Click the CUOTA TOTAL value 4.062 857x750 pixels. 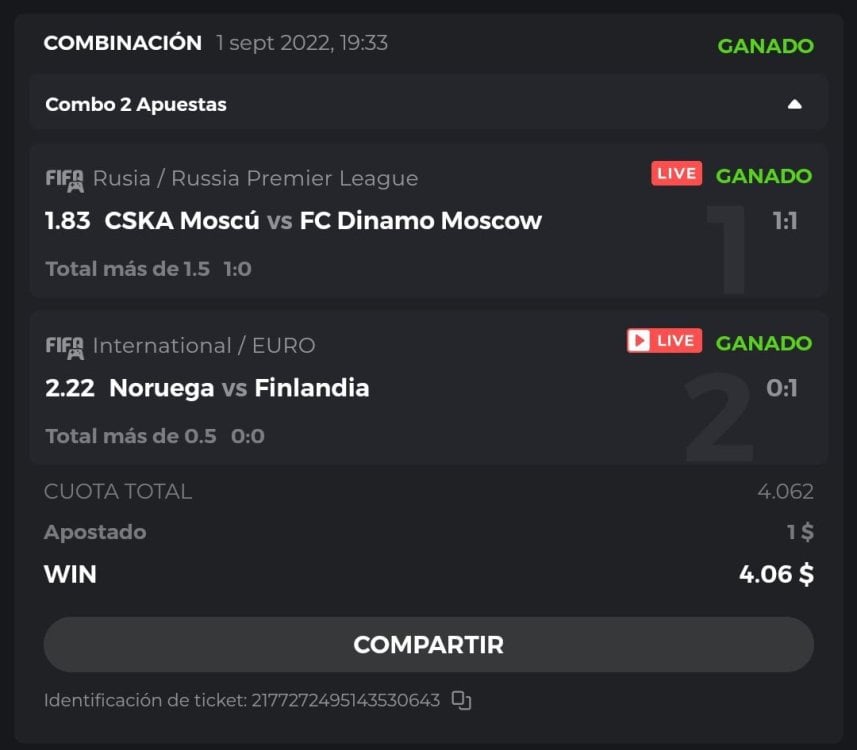pos(785,491)
